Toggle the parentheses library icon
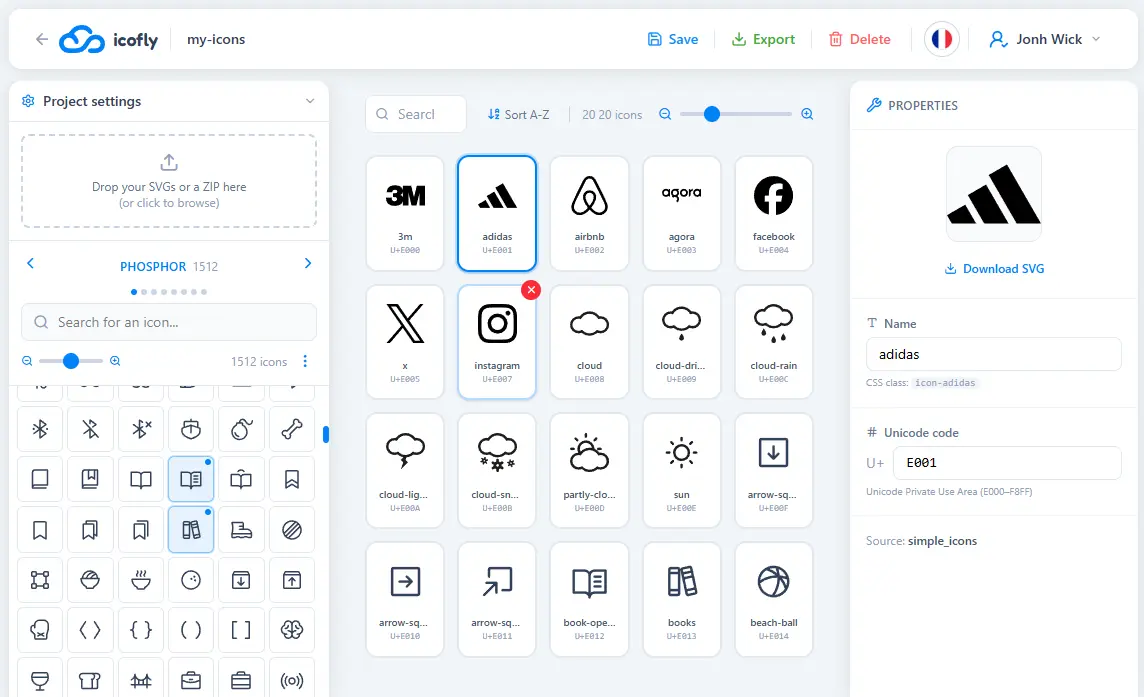Screen dimensions: 1144x697 (191, 630)
